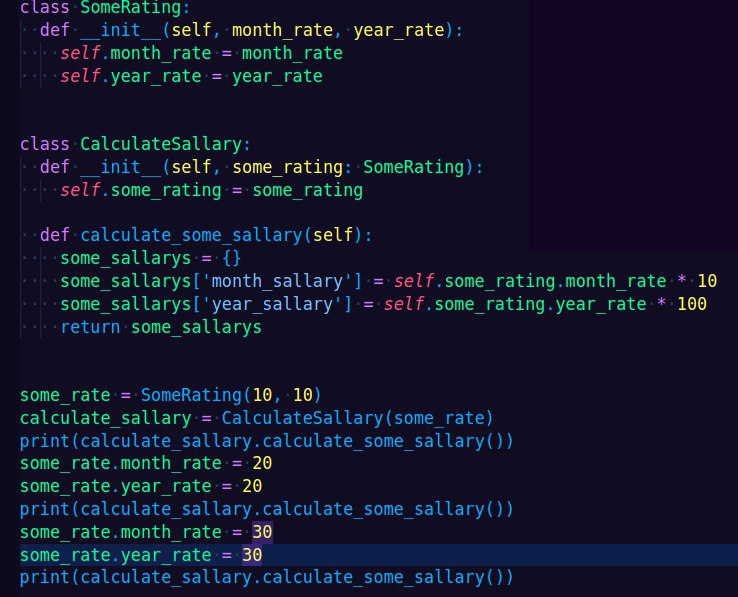
Task: Click the second print statement
Action: tap(266, 509)
